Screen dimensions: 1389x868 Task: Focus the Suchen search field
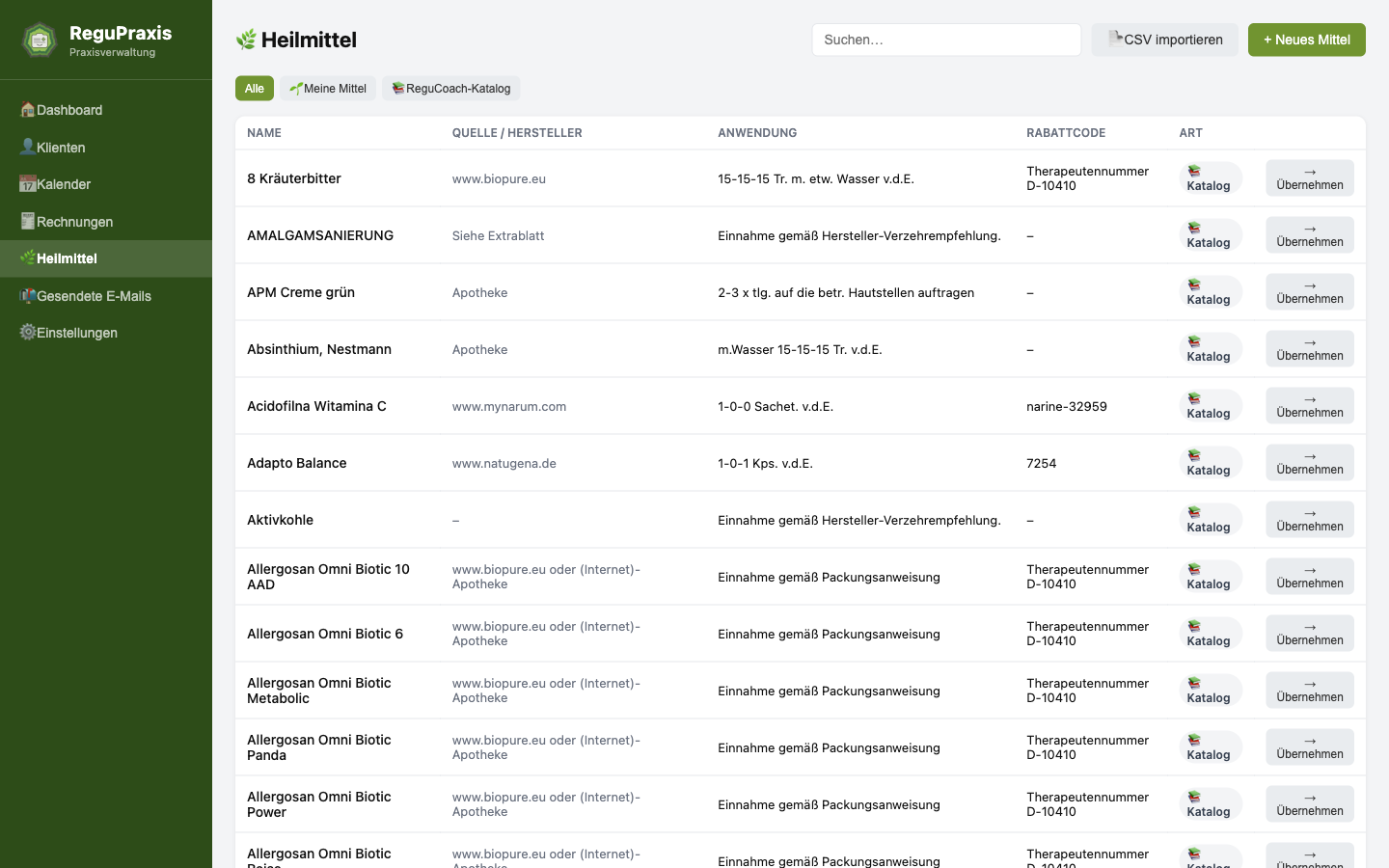click(x=946, y=40)
